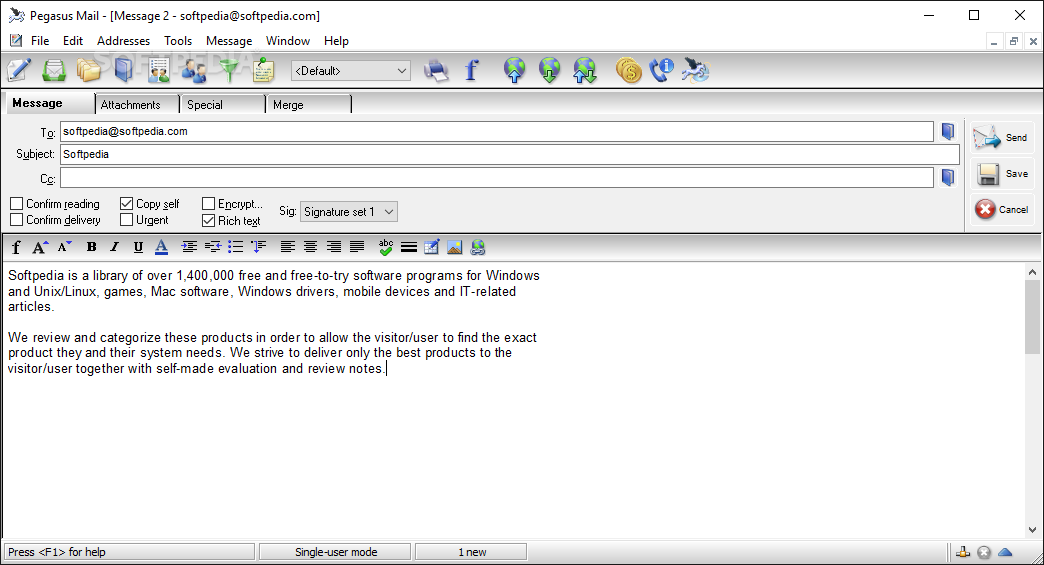The width and height of the screenshot is (1044, 565).
Task: Enable the Confirm delivery checkbox
Action: [17, 220]
